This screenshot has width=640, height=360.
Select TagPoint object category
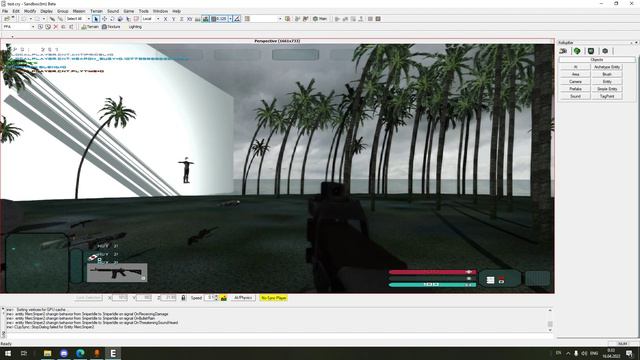tap(607, 96)
